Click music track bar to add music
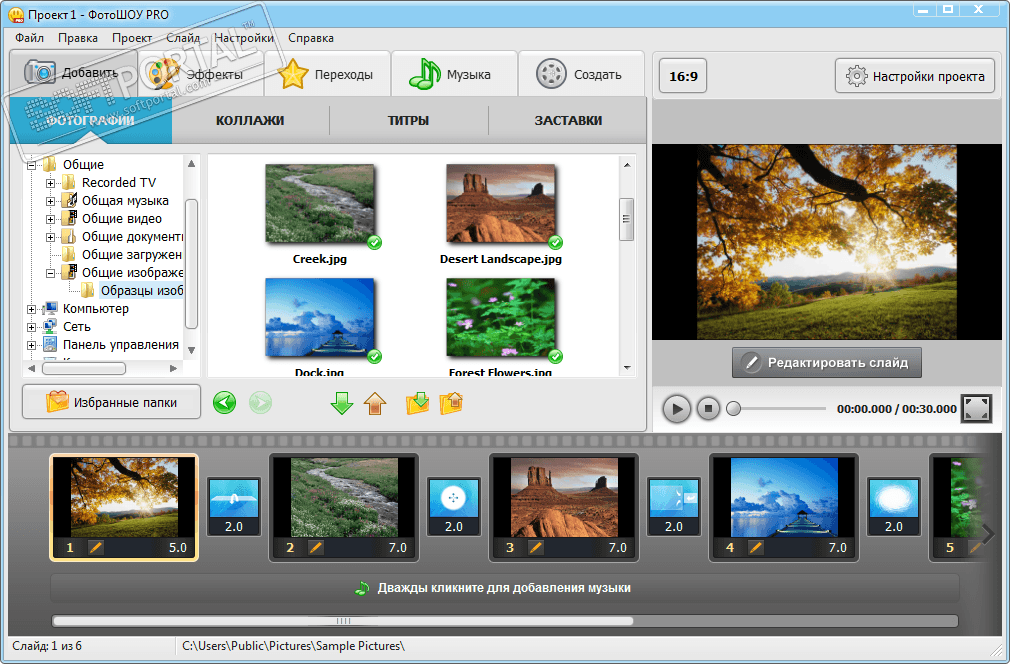This screenshot has height=664, width=1010. [504, 588]
